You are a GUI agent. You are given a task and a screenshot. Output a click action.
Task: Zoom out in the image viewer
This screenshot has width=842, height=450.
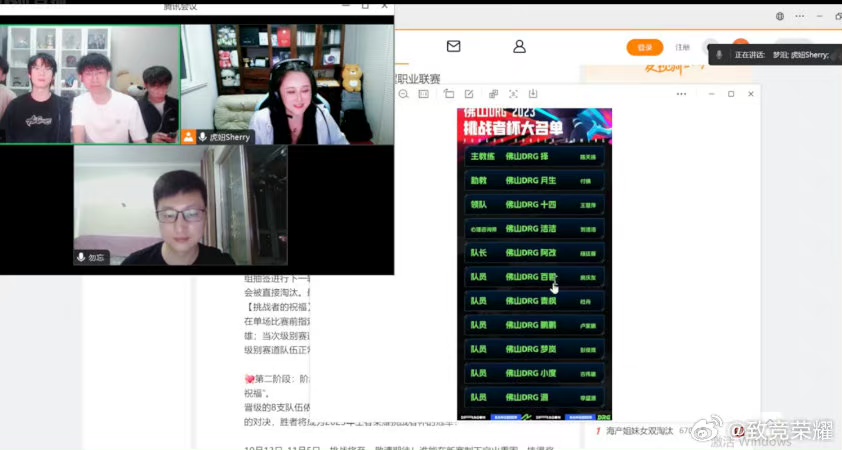[404, 94]
